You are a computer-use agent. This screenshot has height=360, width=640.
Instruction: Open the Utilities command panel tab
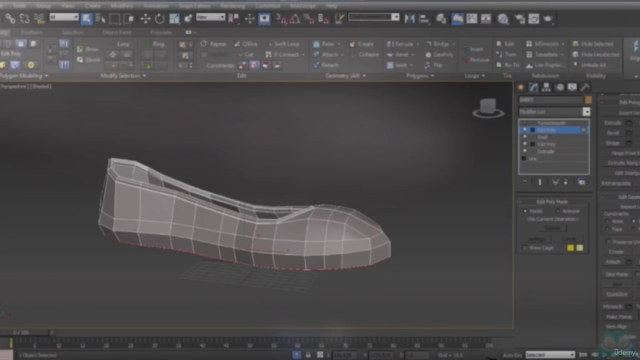tap(585, 87)
